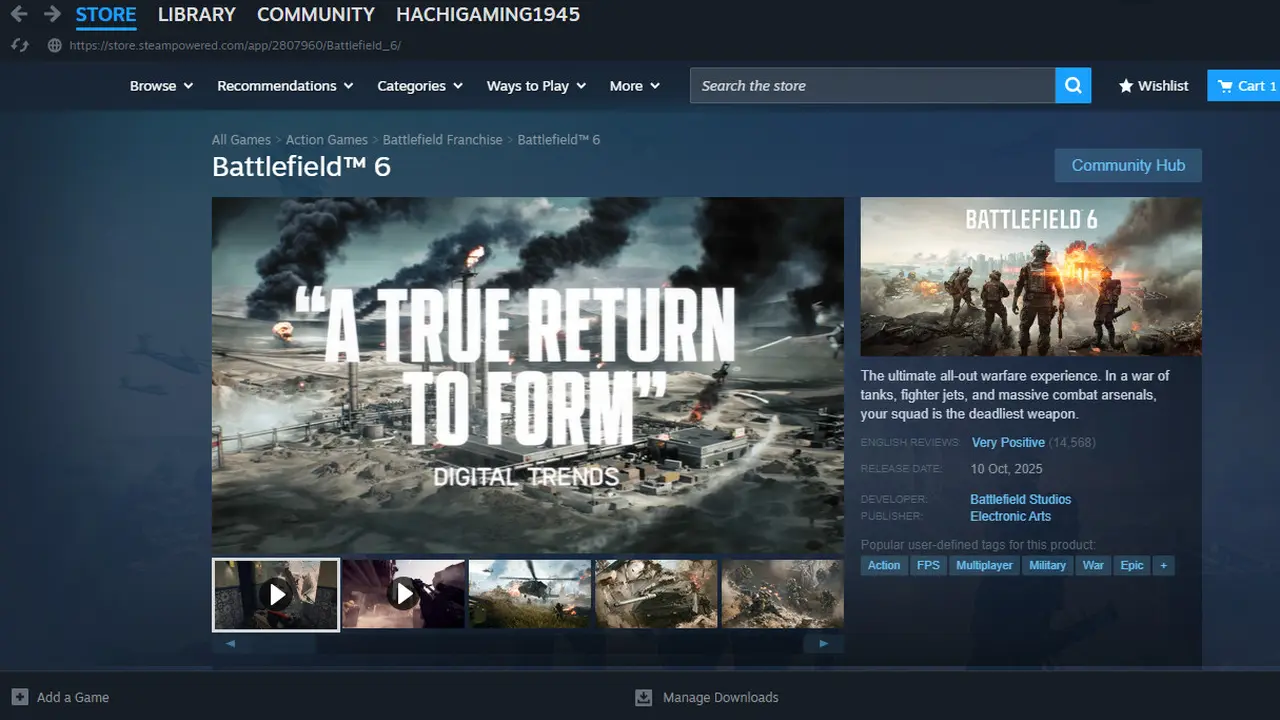Select the helicopter screenshot thumbnail

click(x=530, y=594)
